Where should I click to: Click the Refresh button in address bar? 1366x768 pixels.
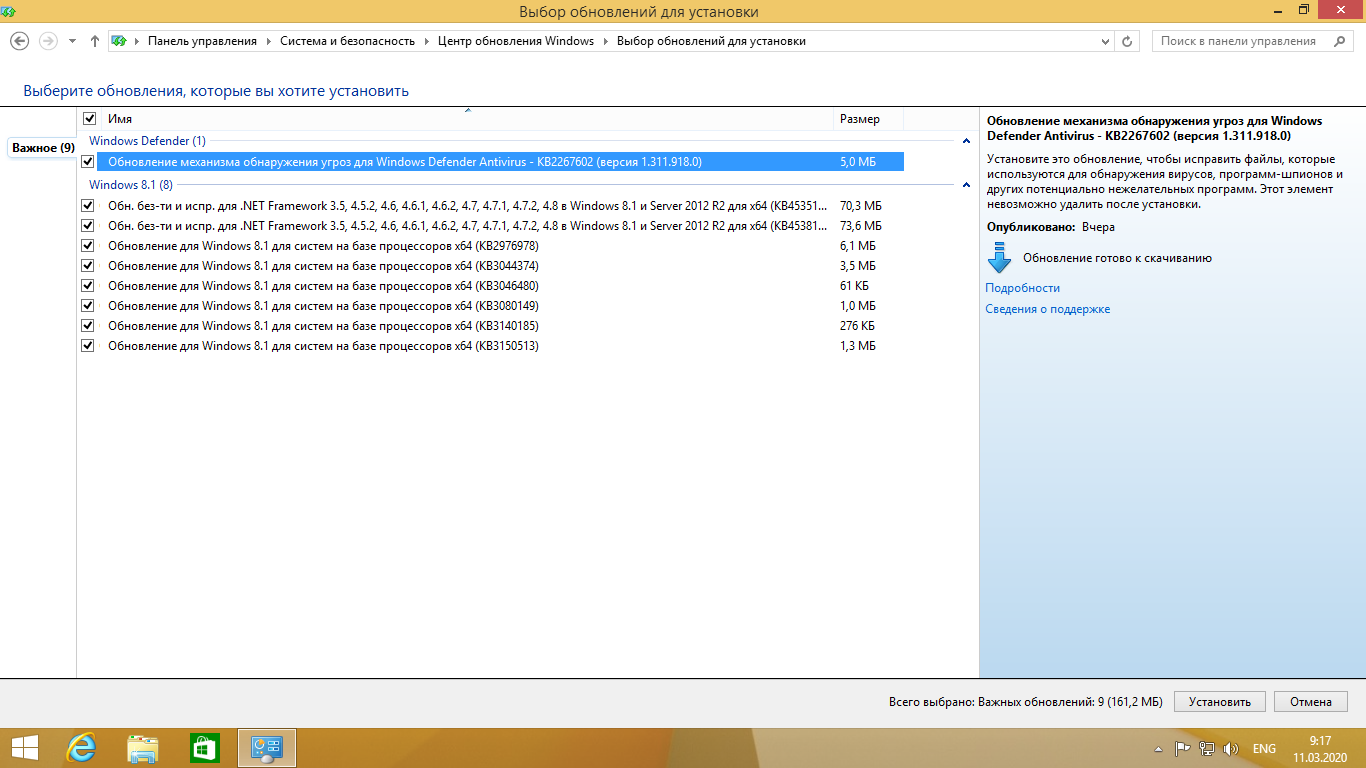pos(1128,41)
